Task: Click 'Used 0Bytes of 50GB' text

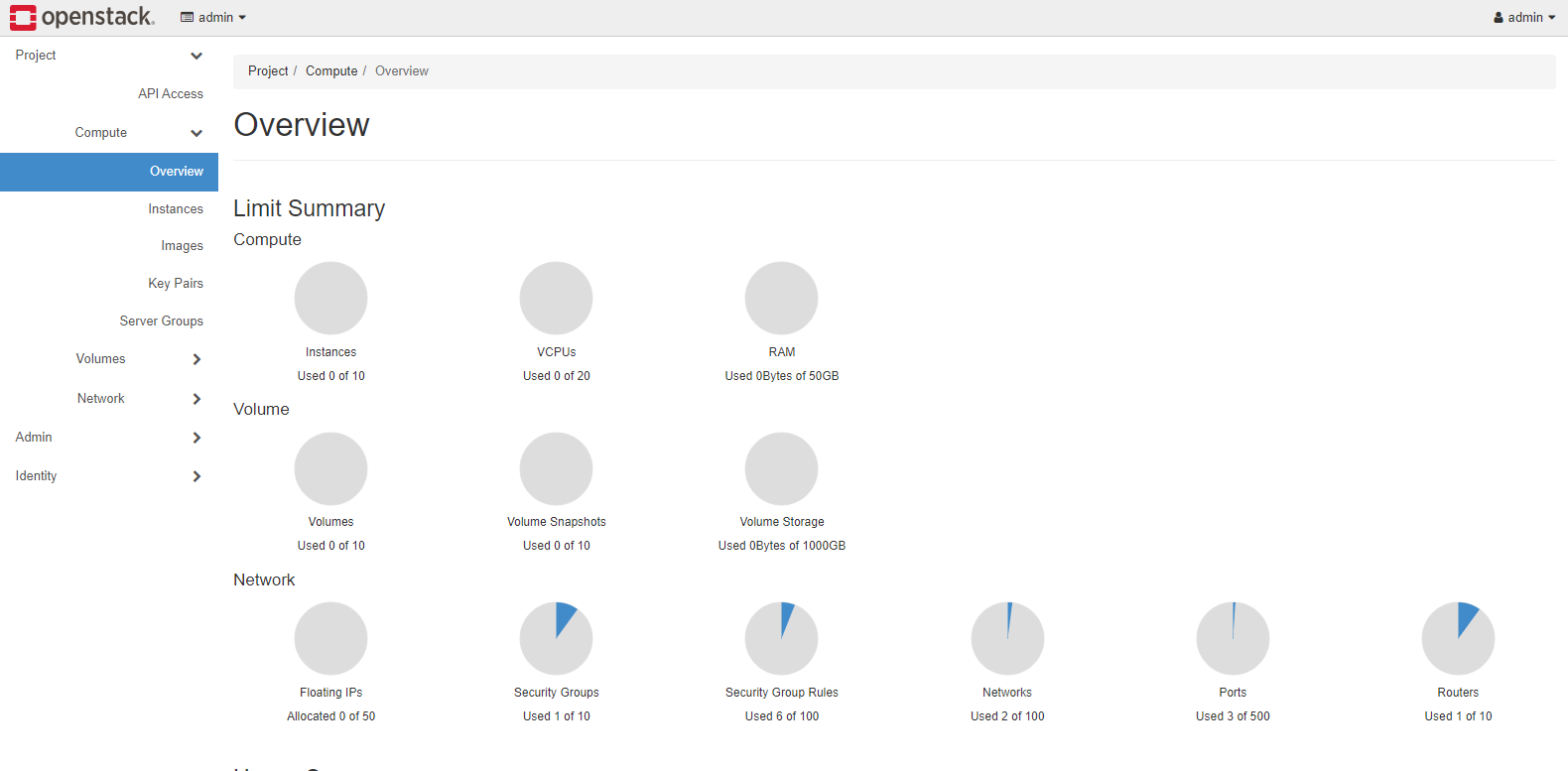Action: (x=782, y=376)
